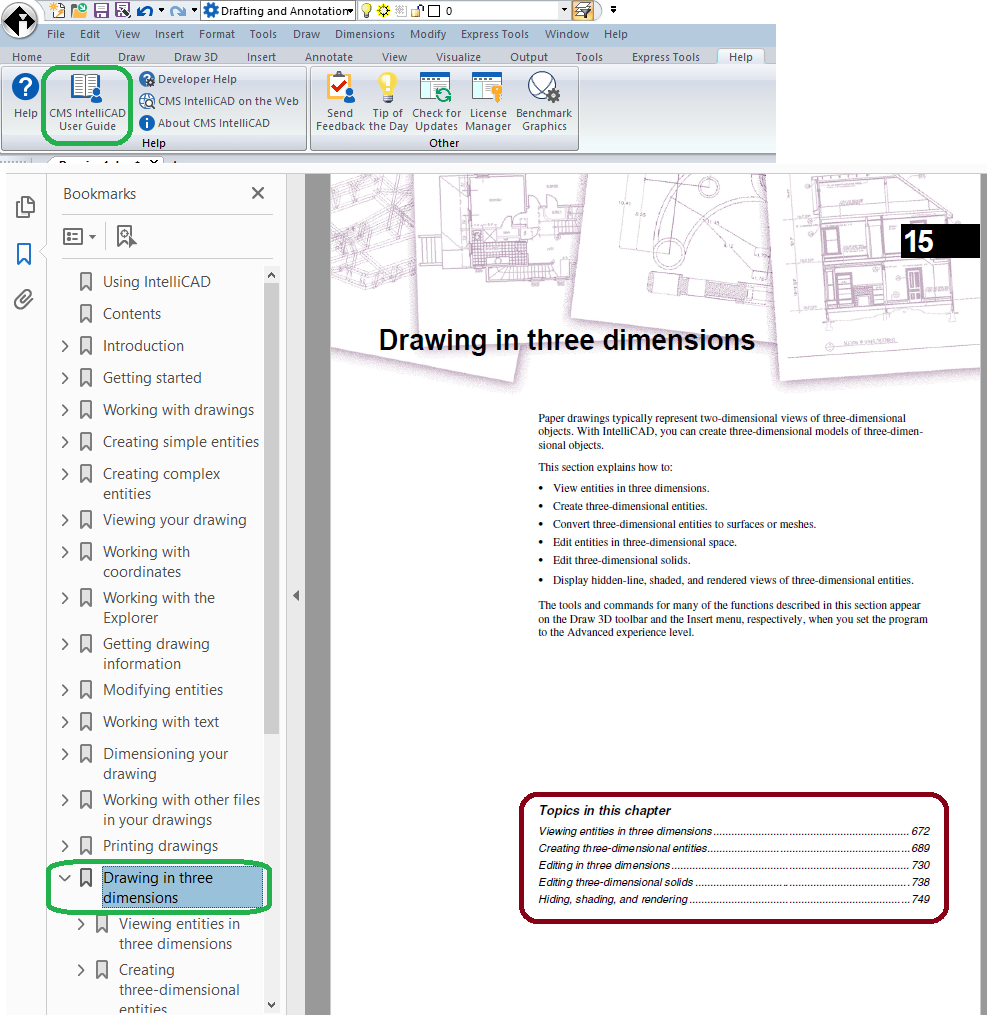This screenshot has width=992, height=1022.
Task: Open the CMS IntelliCAD User Guide
Action: tap(87, 103)
